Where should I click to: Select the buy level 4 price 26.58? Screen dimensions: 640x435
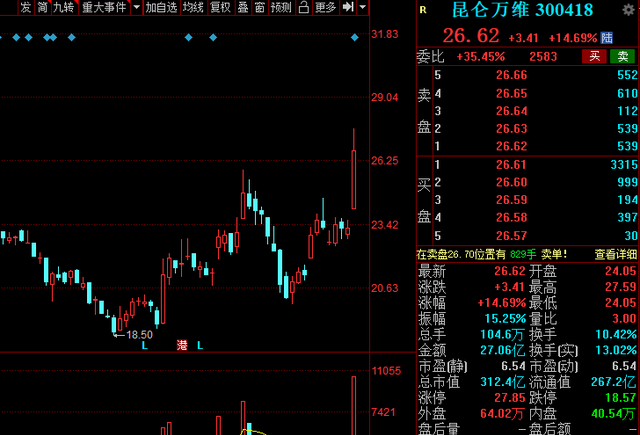511,218
